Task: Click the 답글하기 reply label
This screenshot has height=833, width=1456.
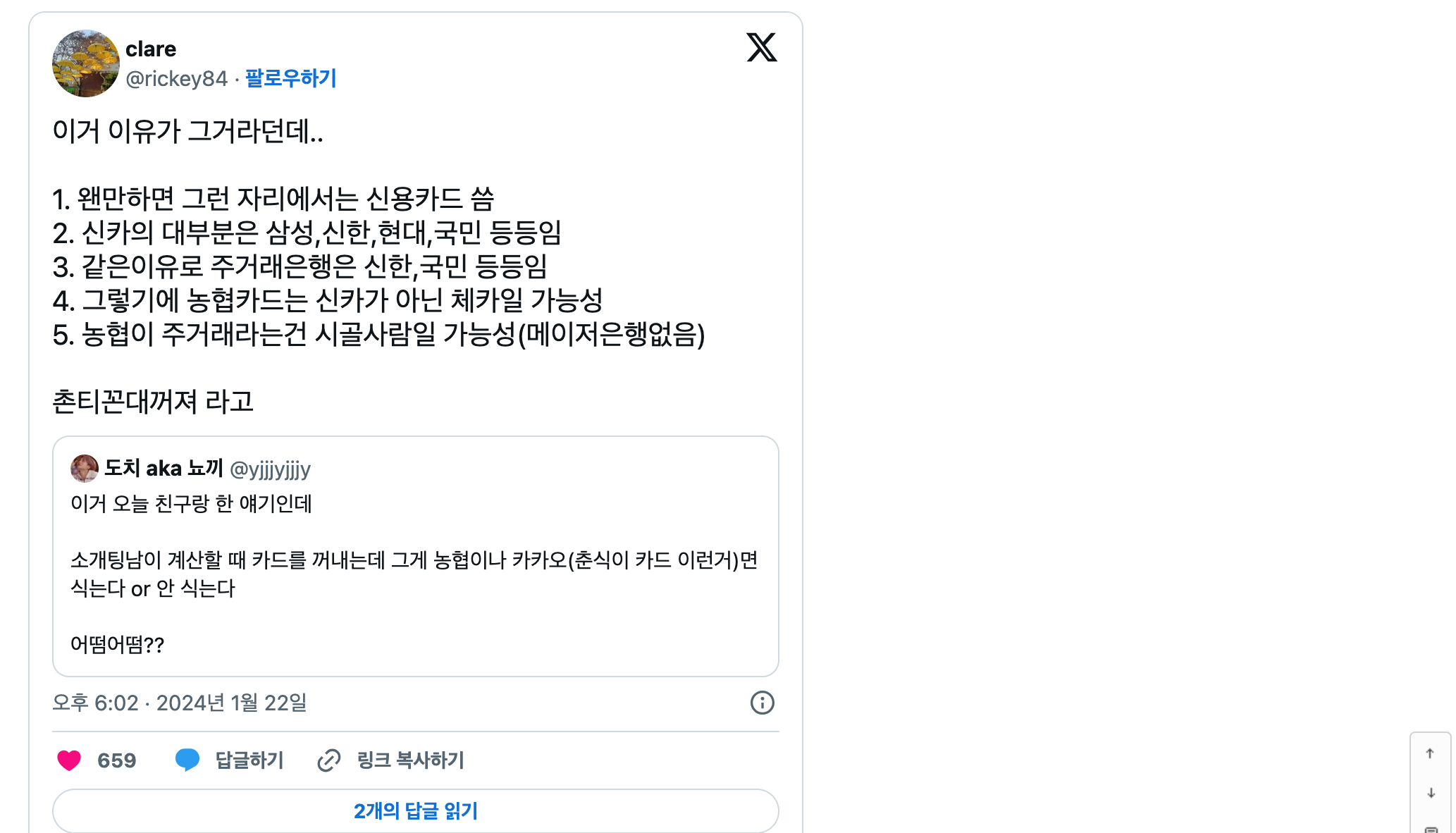Action: [249, 760]
